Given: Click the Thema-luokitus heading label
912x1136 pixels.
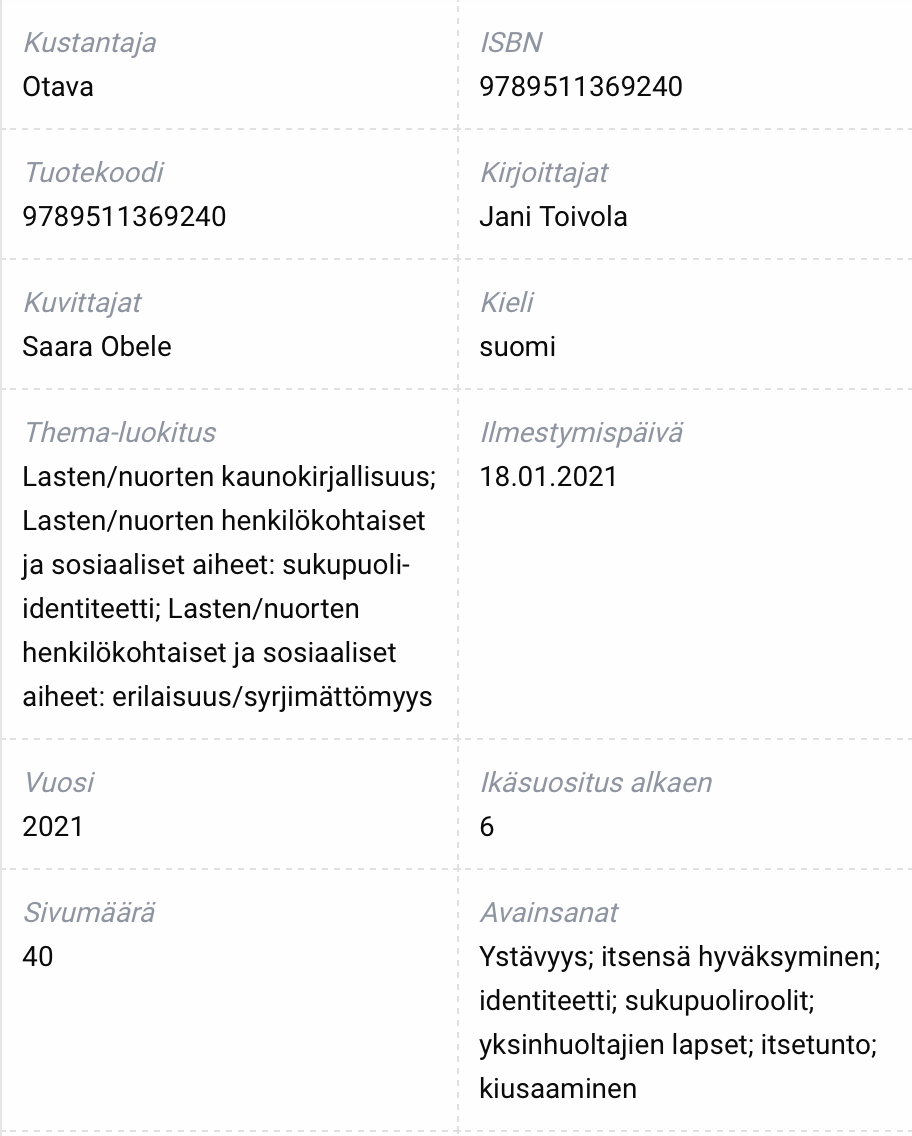Looking at the screenshot, I should [x=120, y=433].
